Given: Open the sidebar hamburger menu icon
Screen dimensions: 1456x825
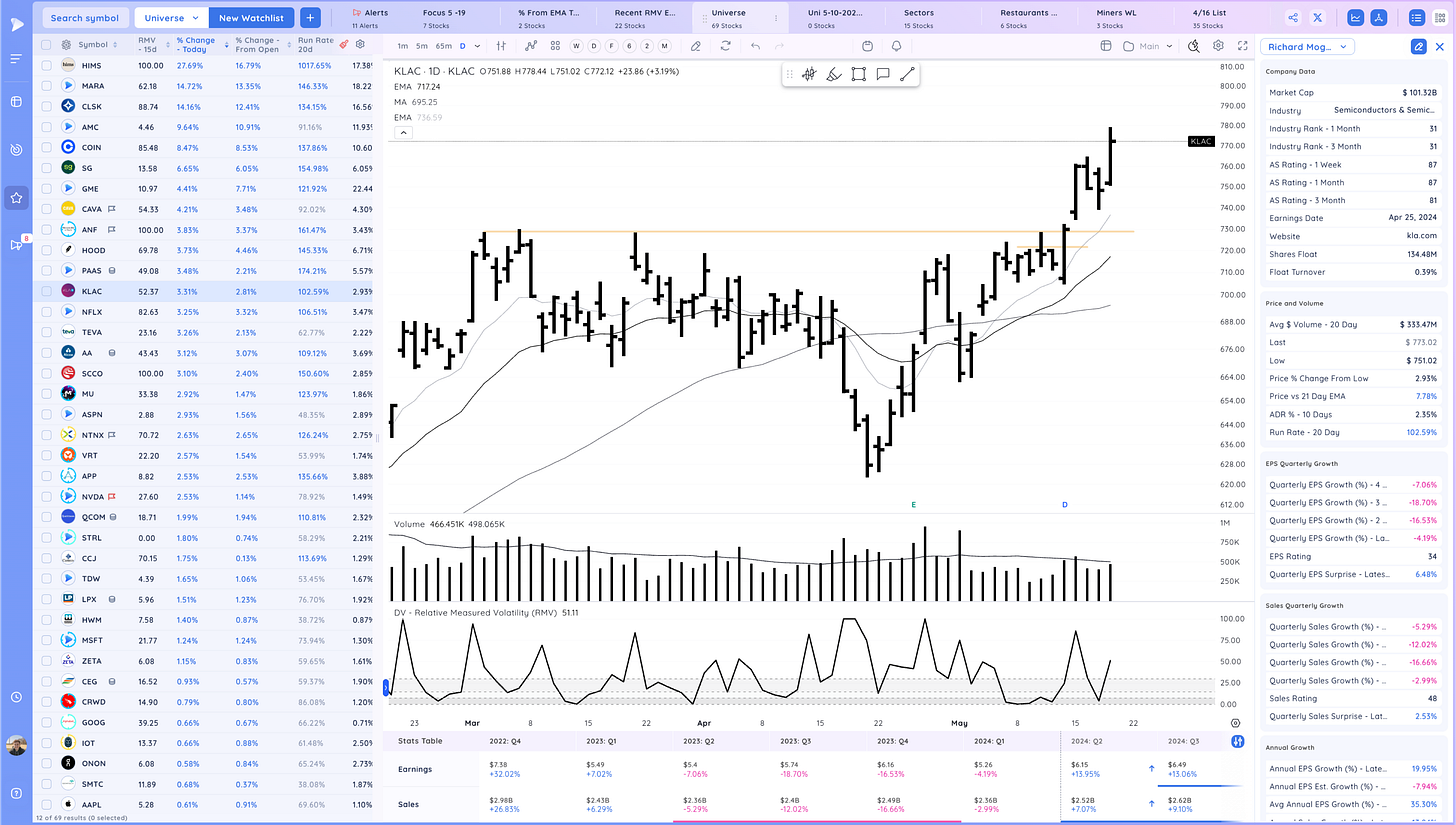Looking at the screenshot, I should (x=16, y=59).
